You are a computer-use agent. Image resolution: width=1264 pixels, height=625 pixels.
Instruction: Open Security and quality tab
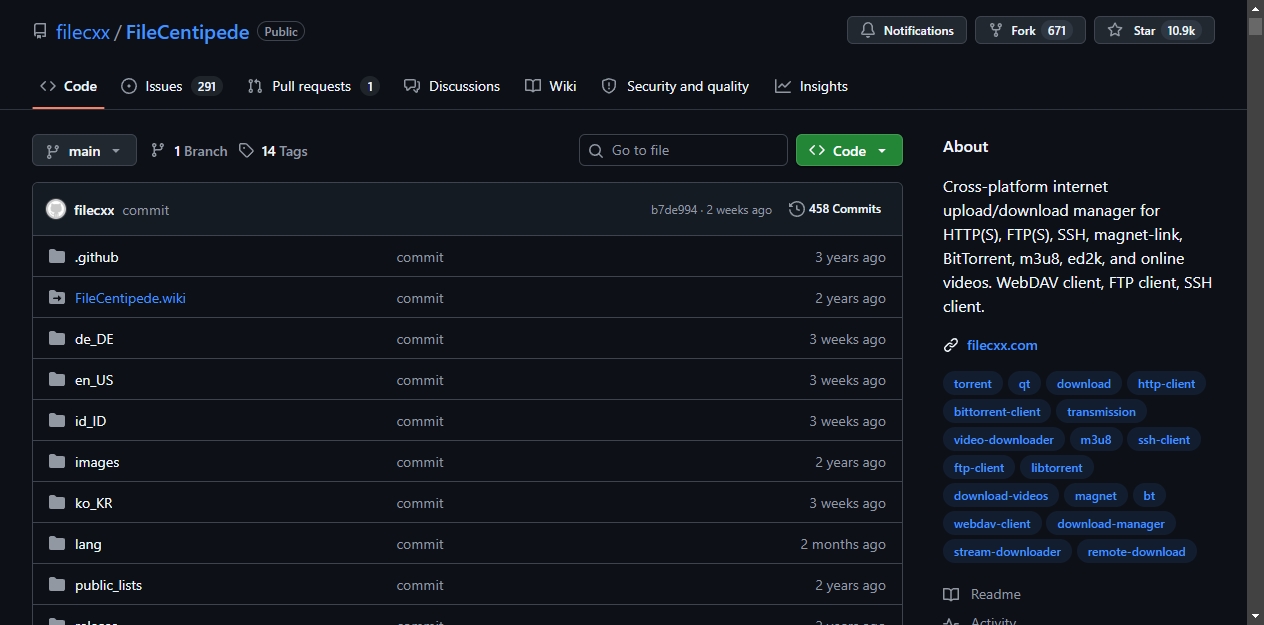click(x=675, y=86)
